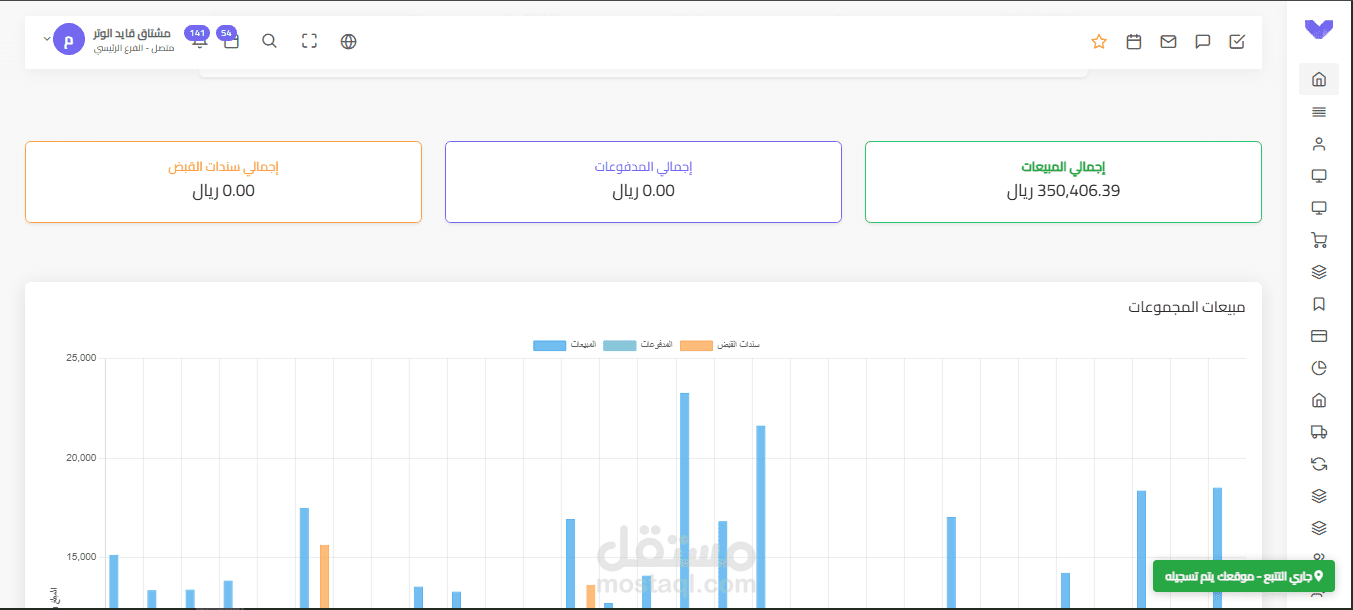Click the purple app logo in the sidebar

point(1318,30)
